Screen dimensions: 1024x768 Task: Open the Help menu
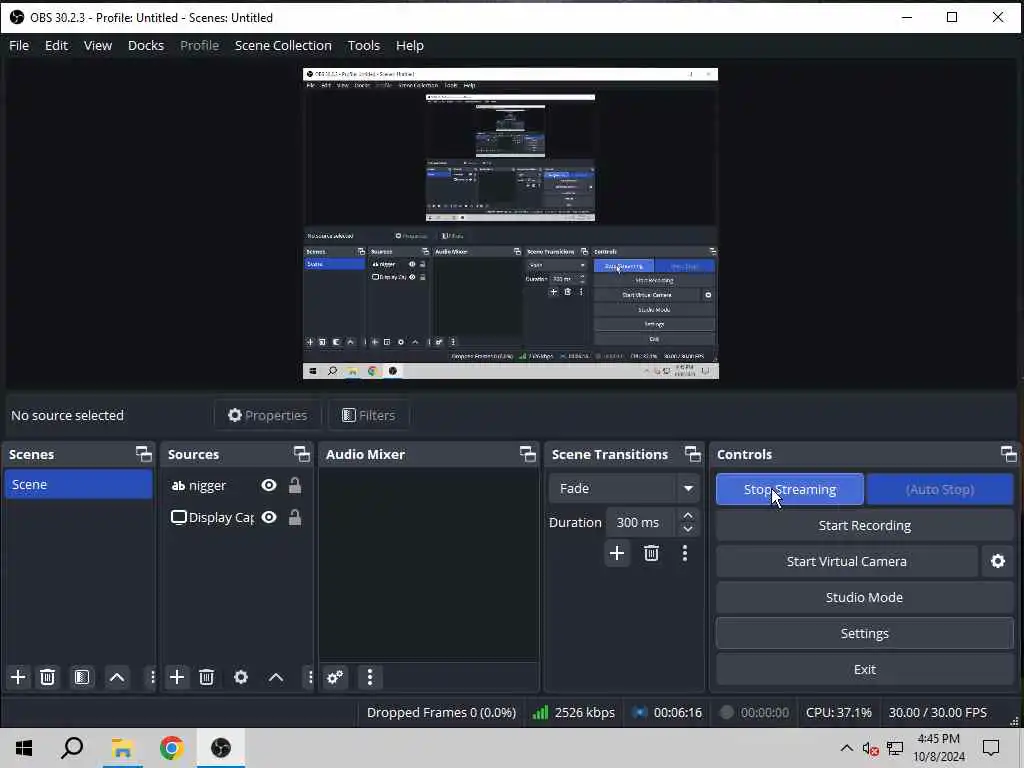coord(409,45)
